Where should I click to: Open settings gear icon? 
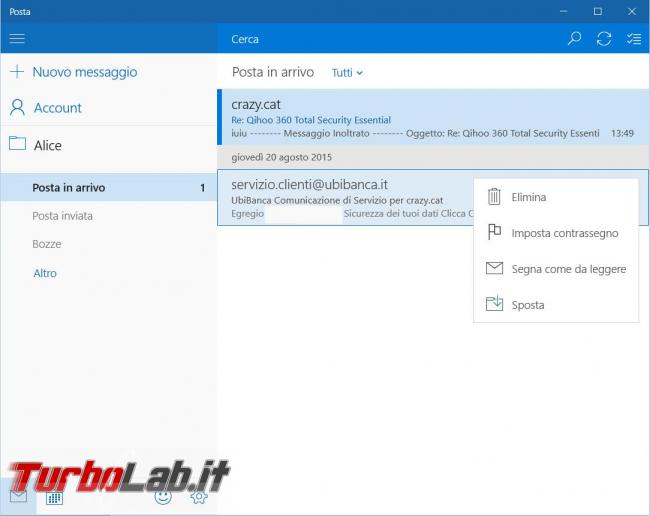tap(199, 497)
